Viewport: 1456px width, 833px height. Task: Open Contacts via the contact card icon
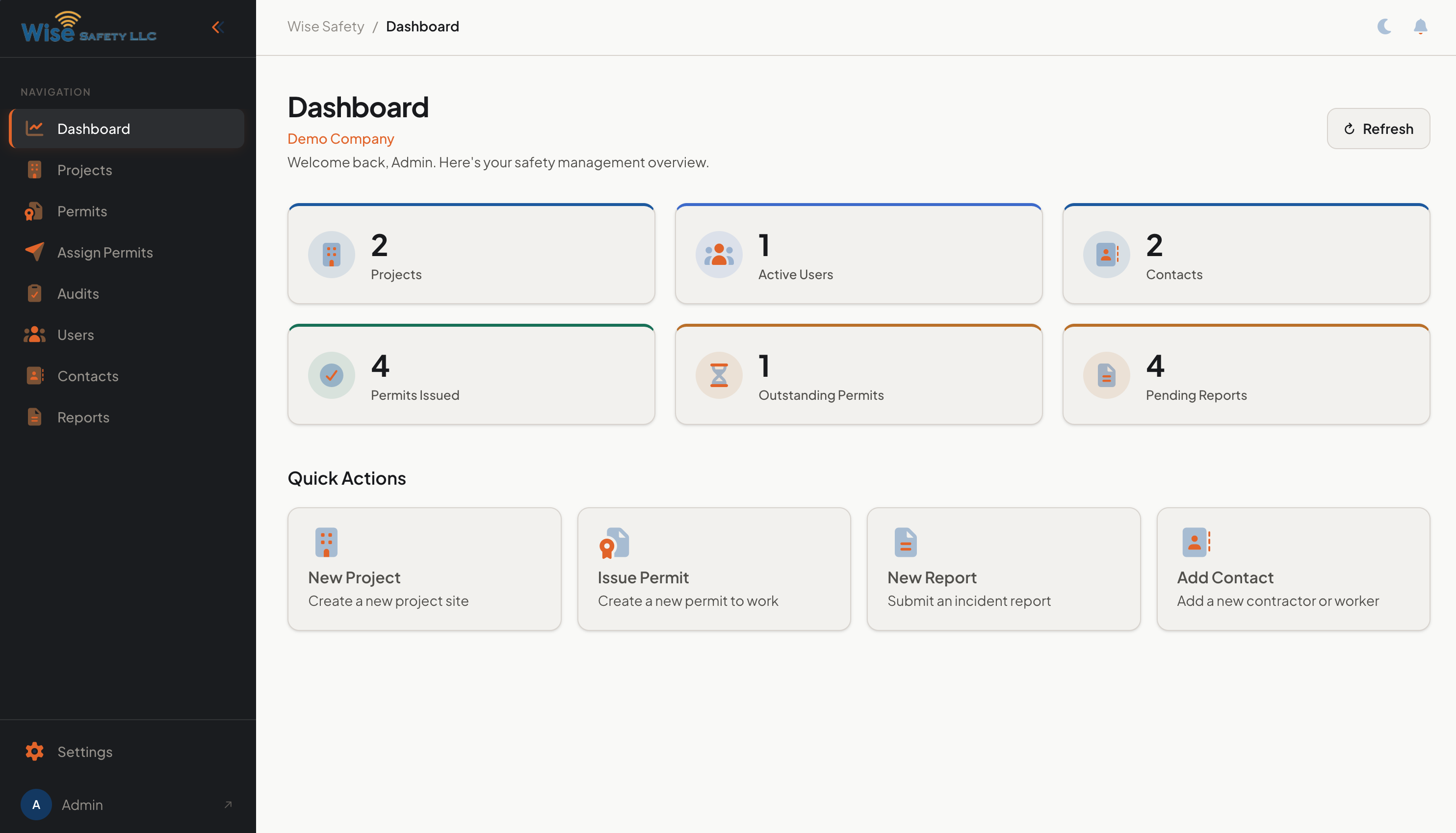coord(34,376)
